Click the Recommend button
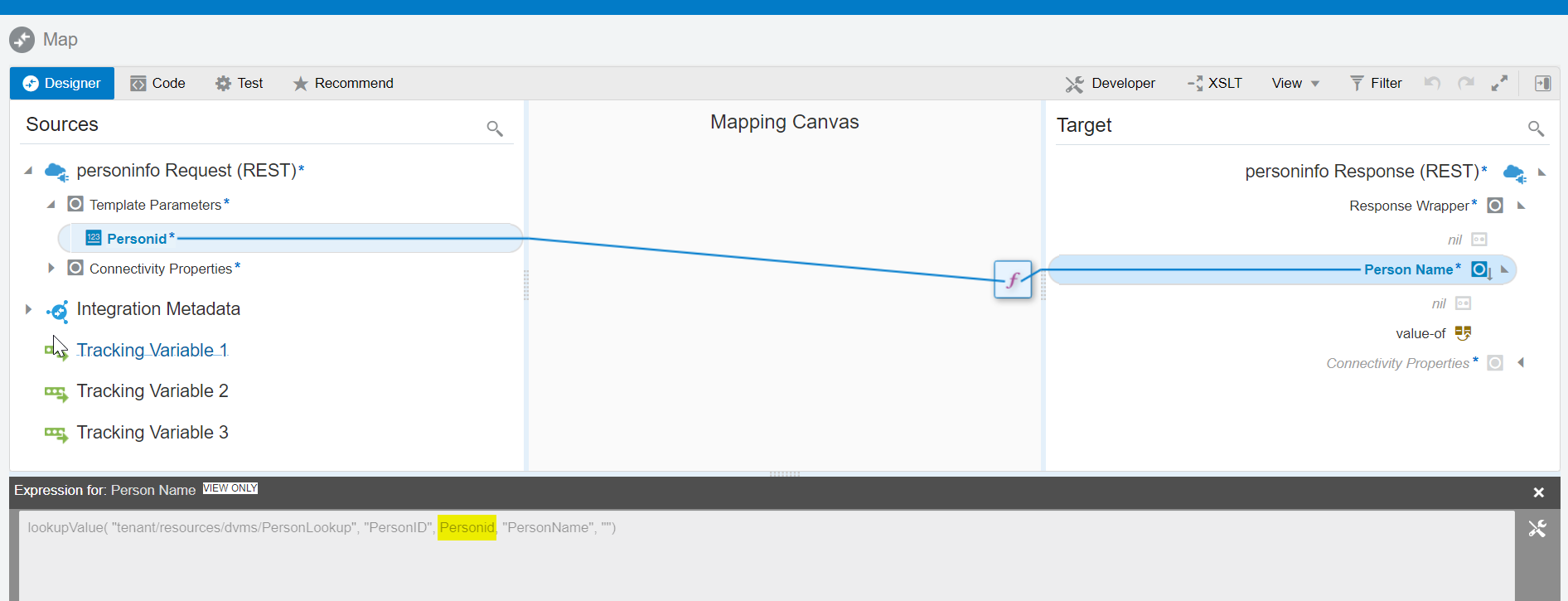The height and width of the screenshot is (601, 1568). coord(343,83)
